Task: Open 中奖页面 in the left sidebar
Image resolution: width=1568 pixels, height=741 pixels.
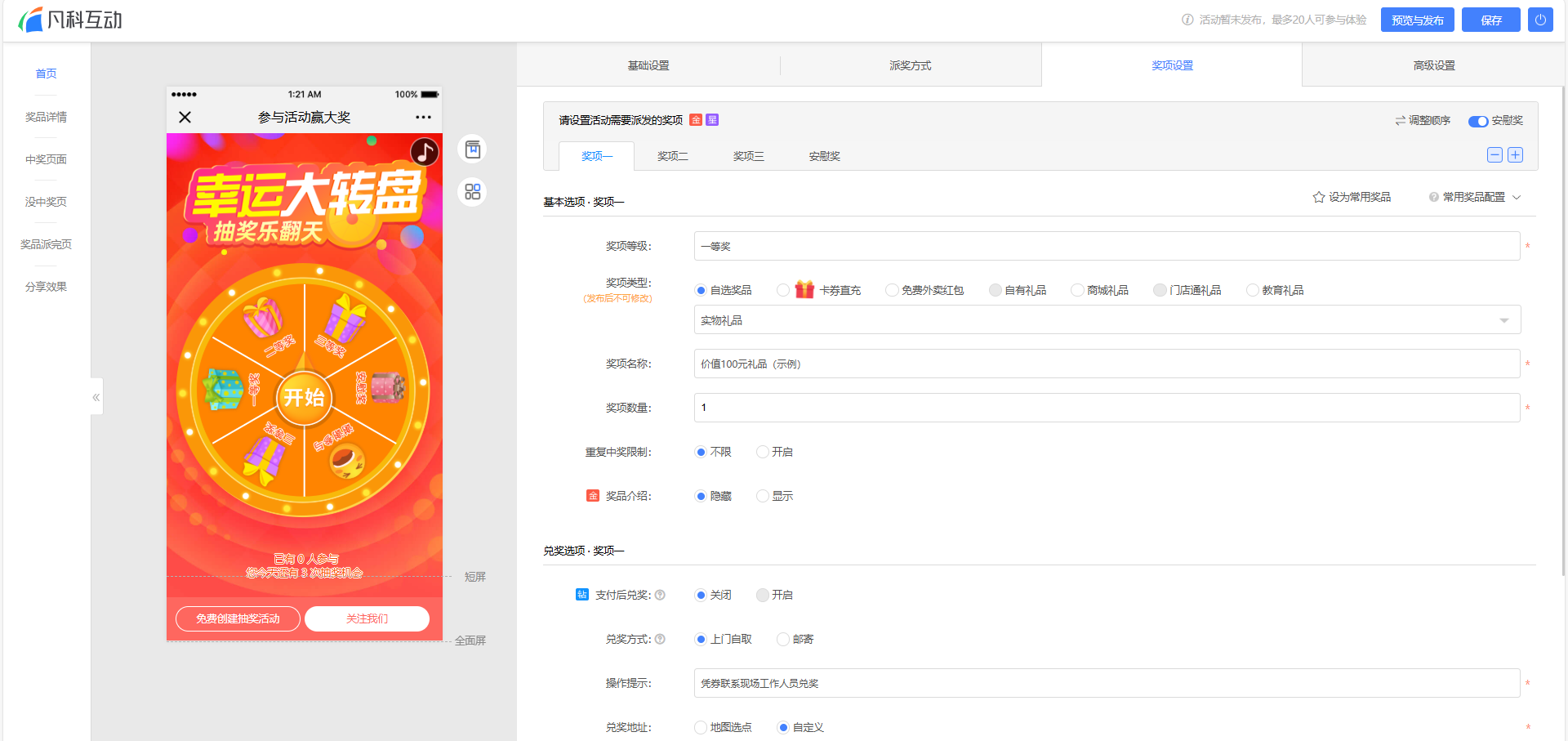Action: tap(46, 159)
